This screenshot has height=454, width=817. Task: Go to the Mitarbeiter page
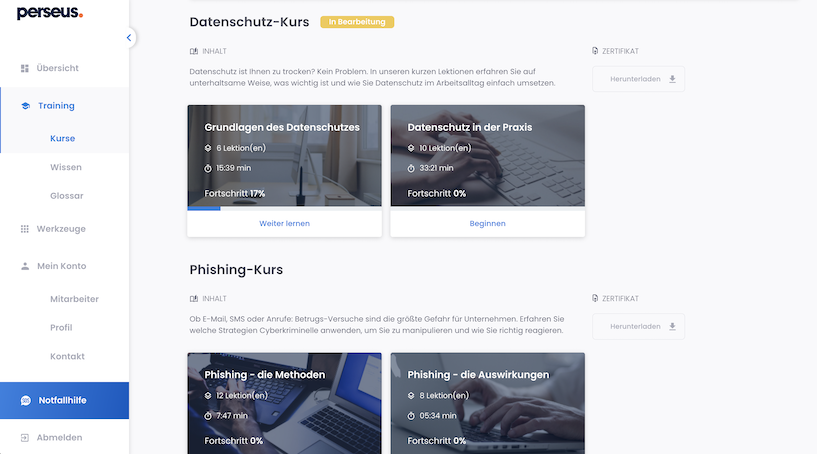pyautogui.click(x=75, y=299)
